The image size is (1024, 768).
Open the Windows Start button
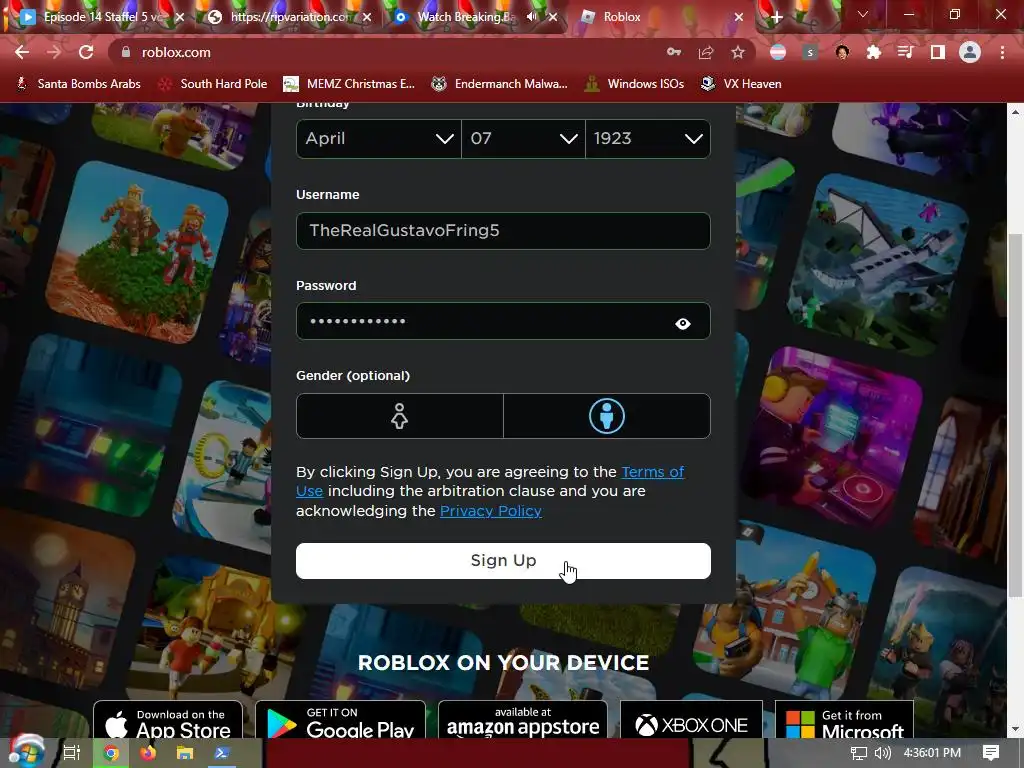coord(25,752)
